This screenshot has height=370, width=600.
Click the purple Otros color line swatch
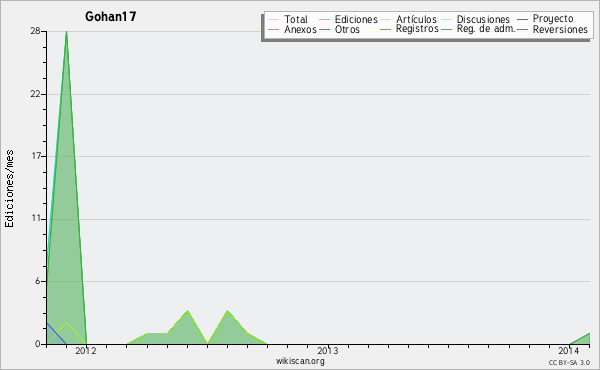click(x=324, y=29)
